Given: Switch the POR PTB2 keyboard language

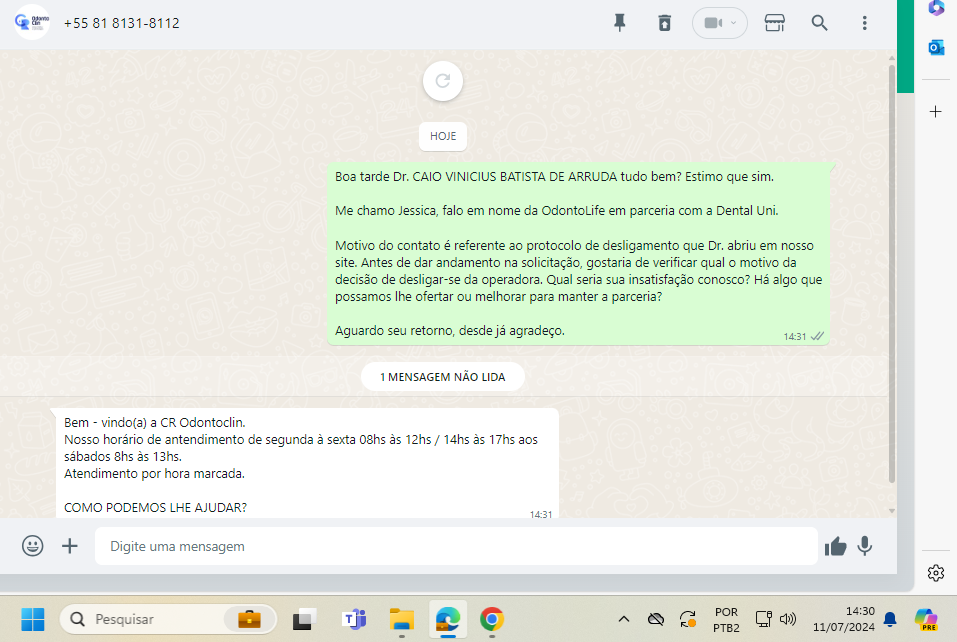Looking at the screenshot, I should coord(726,619).
